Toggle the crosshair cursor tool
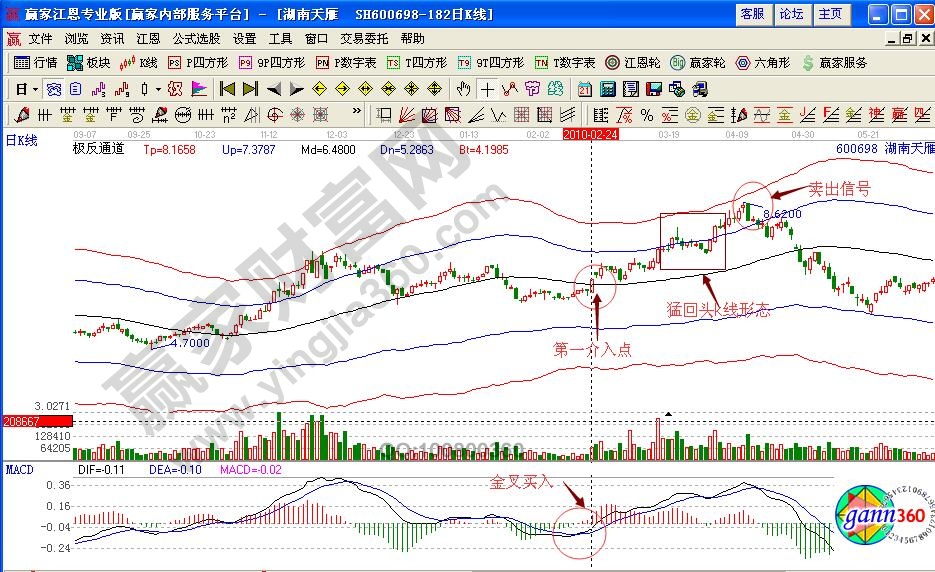Screen dimensions: 935x572 click(488, 89)
